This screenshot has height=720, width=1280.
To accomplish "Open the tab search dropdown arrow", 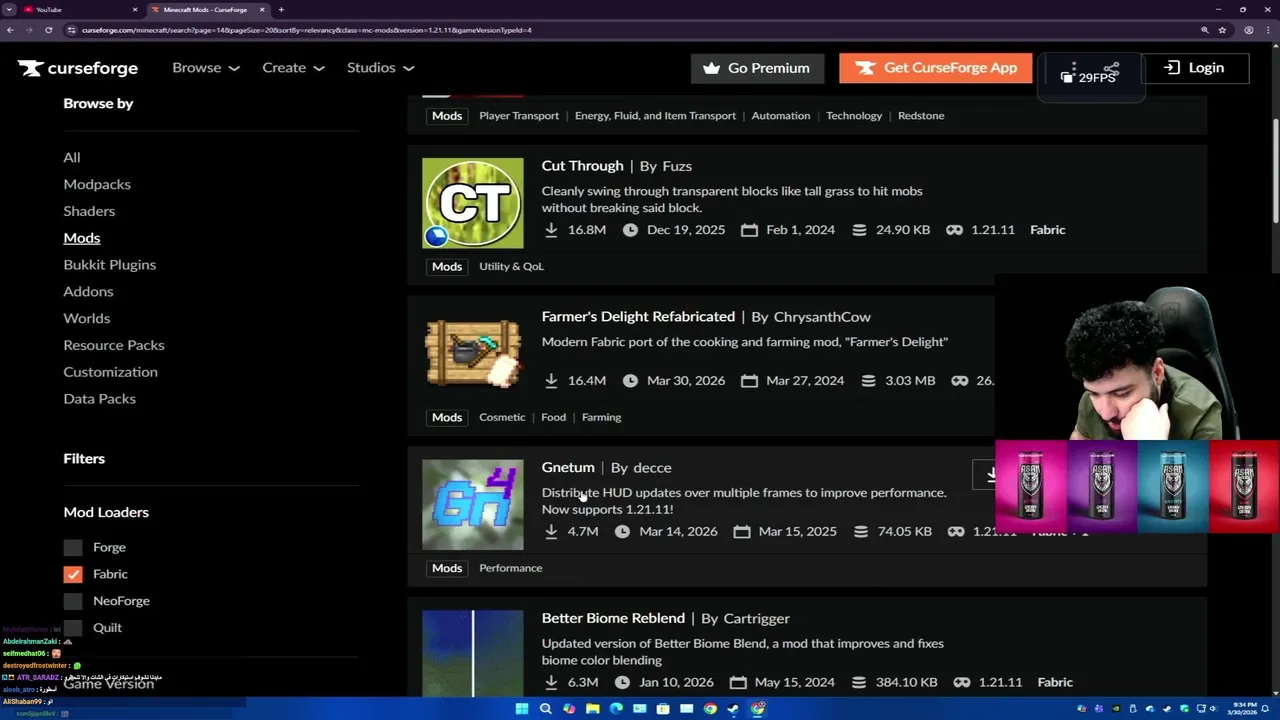I will (x=9, y=9).
